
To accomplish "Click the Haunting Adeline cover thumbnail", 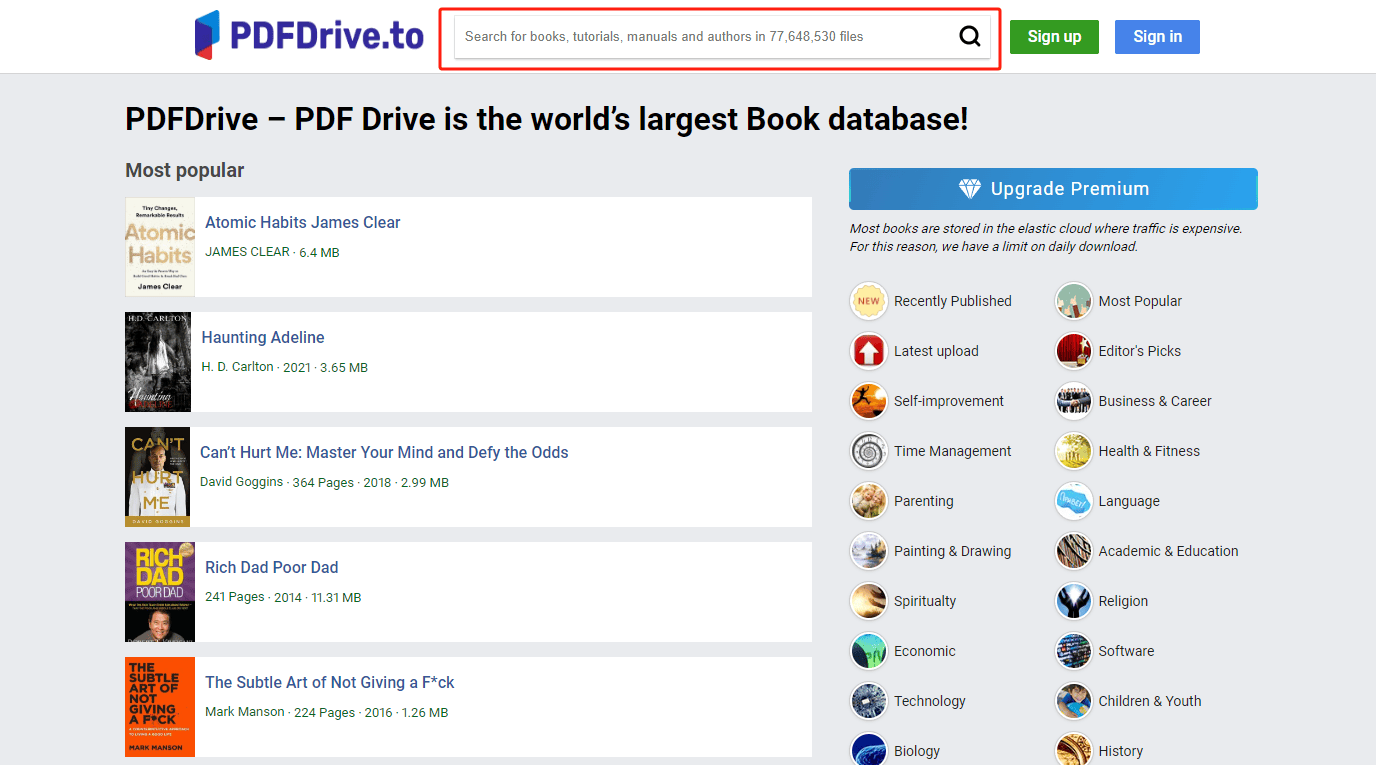I will pos(158,362).
